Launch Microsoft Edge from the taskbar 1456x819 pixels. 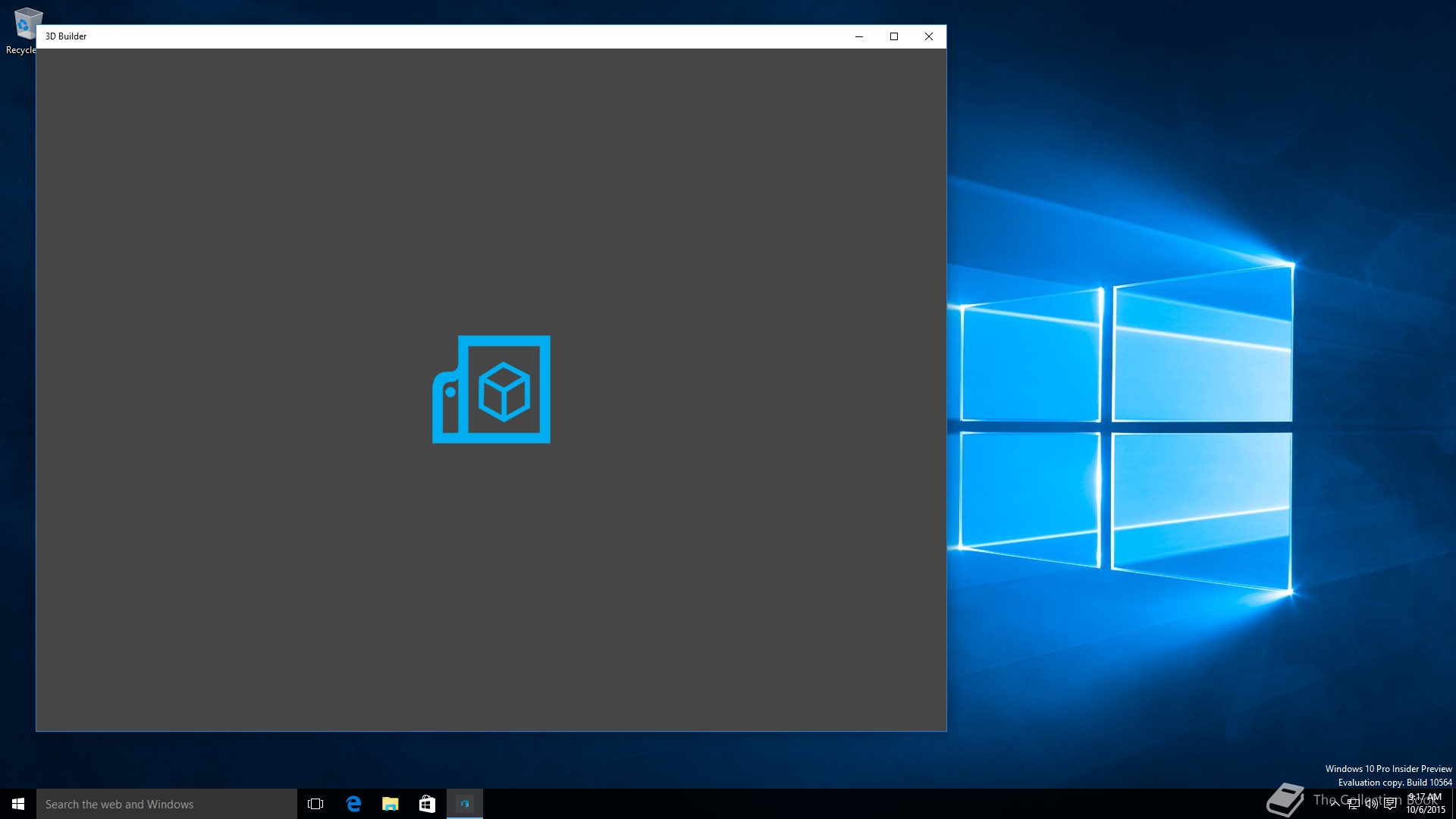(353, 804)
